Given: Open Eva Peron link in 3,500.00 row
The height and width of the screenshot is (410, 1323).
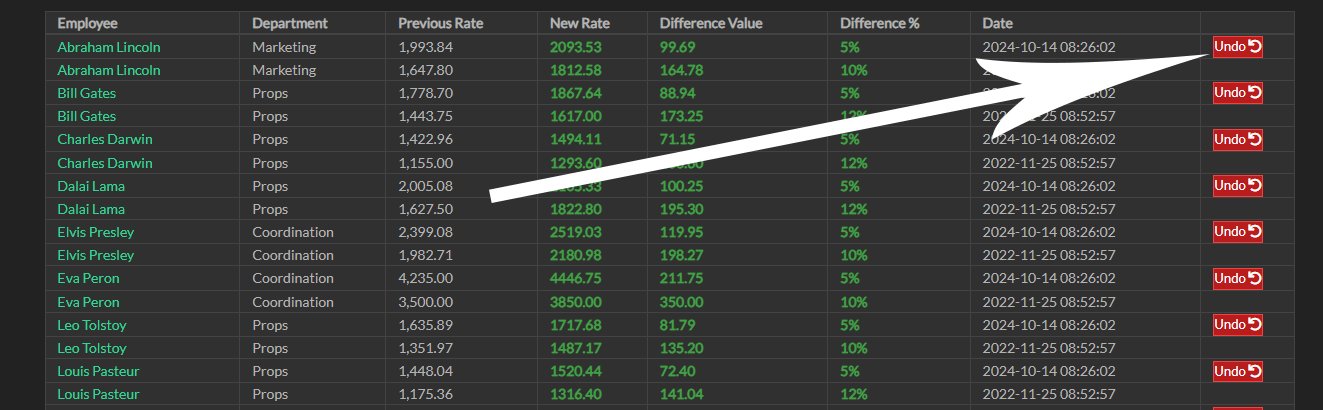Looking at the screenshot, I should (88, 302).
